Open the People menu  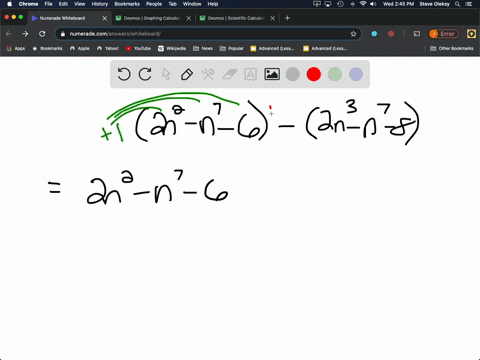click(x=154, y=4)
